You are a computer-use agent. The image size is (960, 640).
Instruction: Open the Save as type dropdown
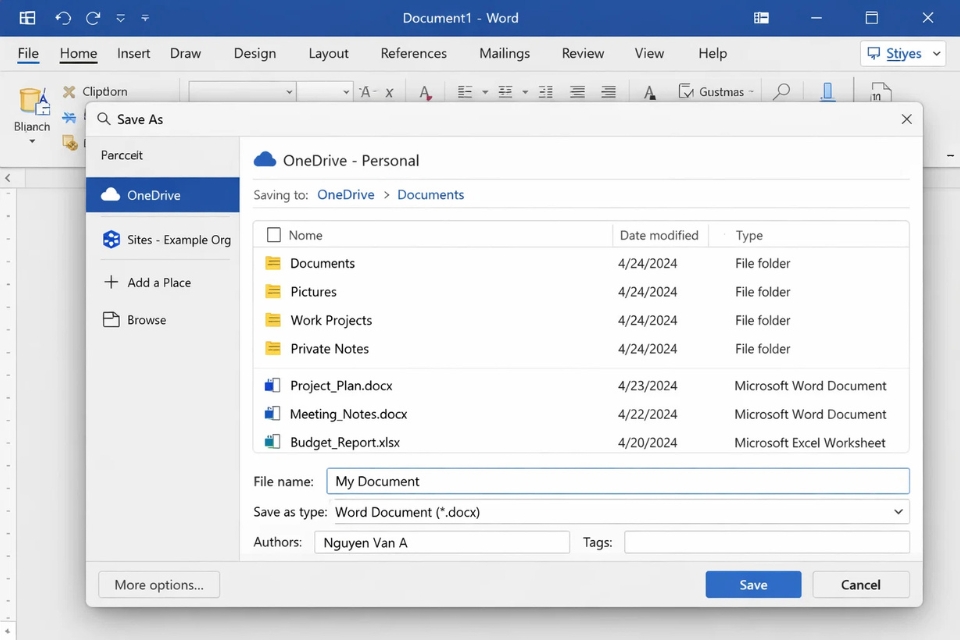point(899,511)
